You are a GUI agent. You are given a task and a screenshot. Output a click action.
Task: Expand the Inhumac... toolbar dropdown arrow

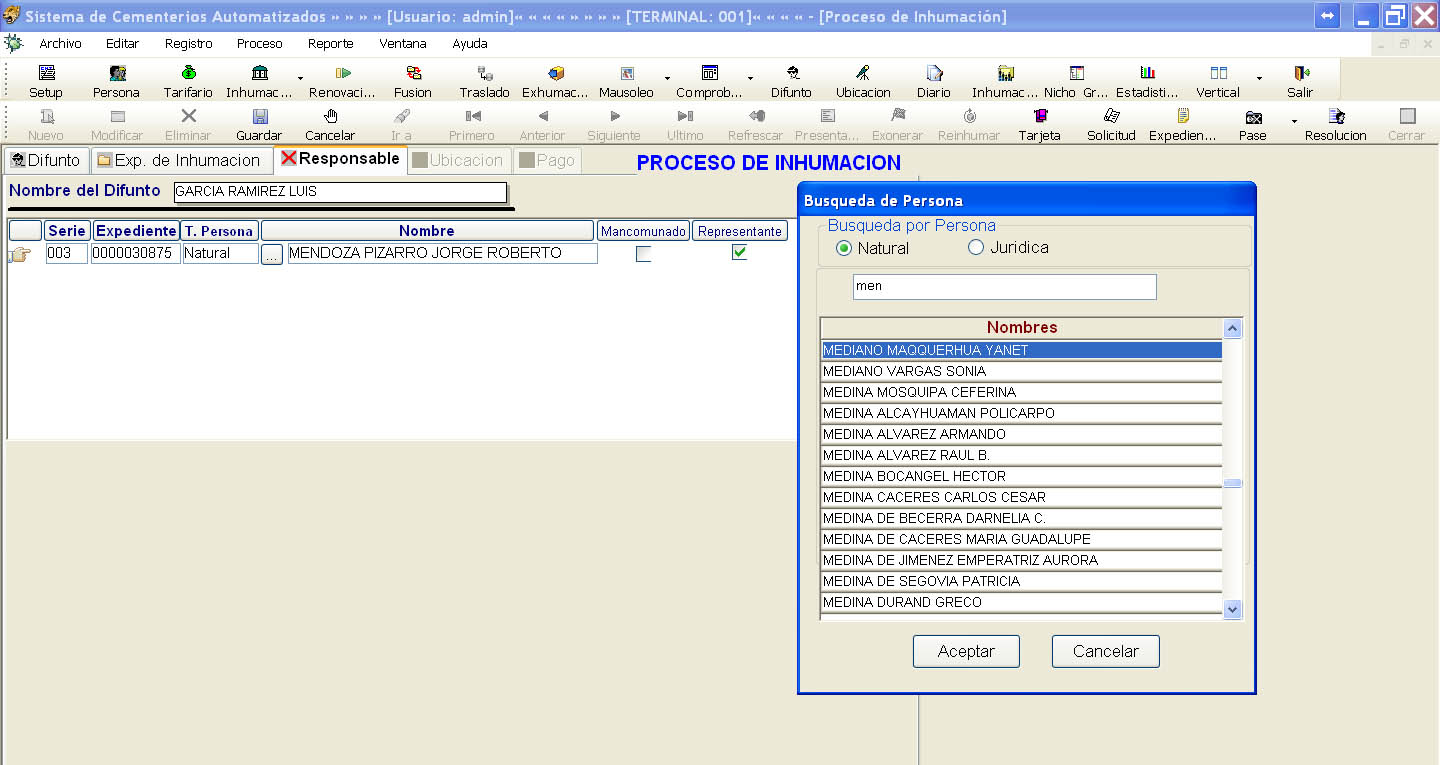pos(300,79)
